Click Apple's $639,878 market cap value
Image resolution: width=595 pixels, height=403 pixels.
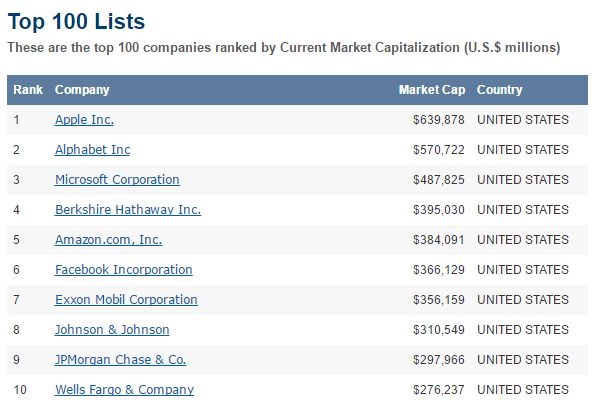pyautogui.click(x=439, y=120)
